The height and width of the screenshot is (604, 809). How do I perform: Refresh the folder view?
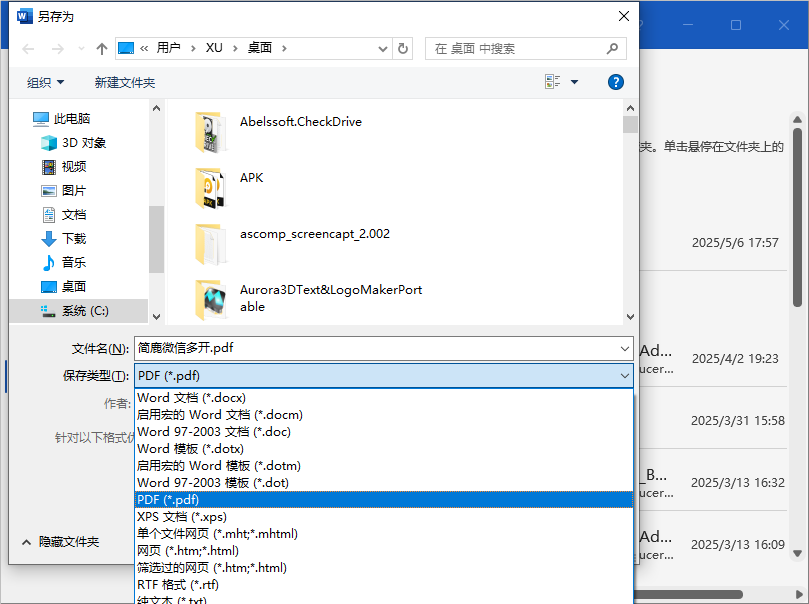point(404,48)
